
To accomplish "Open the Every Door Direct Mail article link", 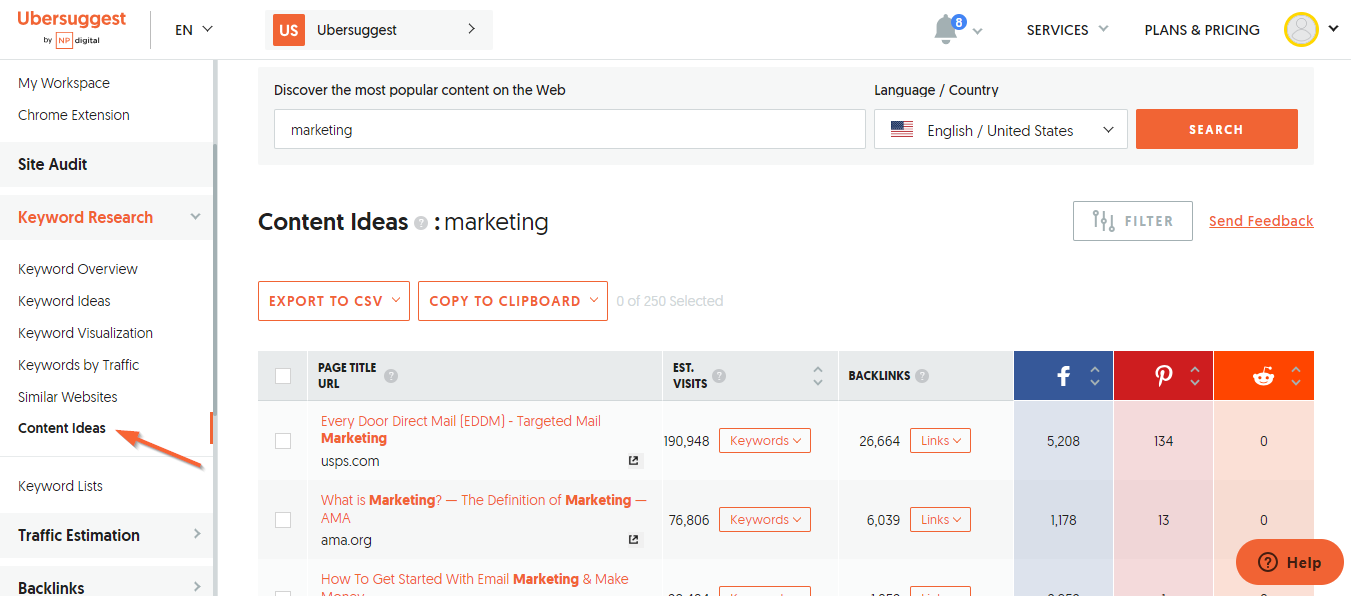I will point(461,430).
